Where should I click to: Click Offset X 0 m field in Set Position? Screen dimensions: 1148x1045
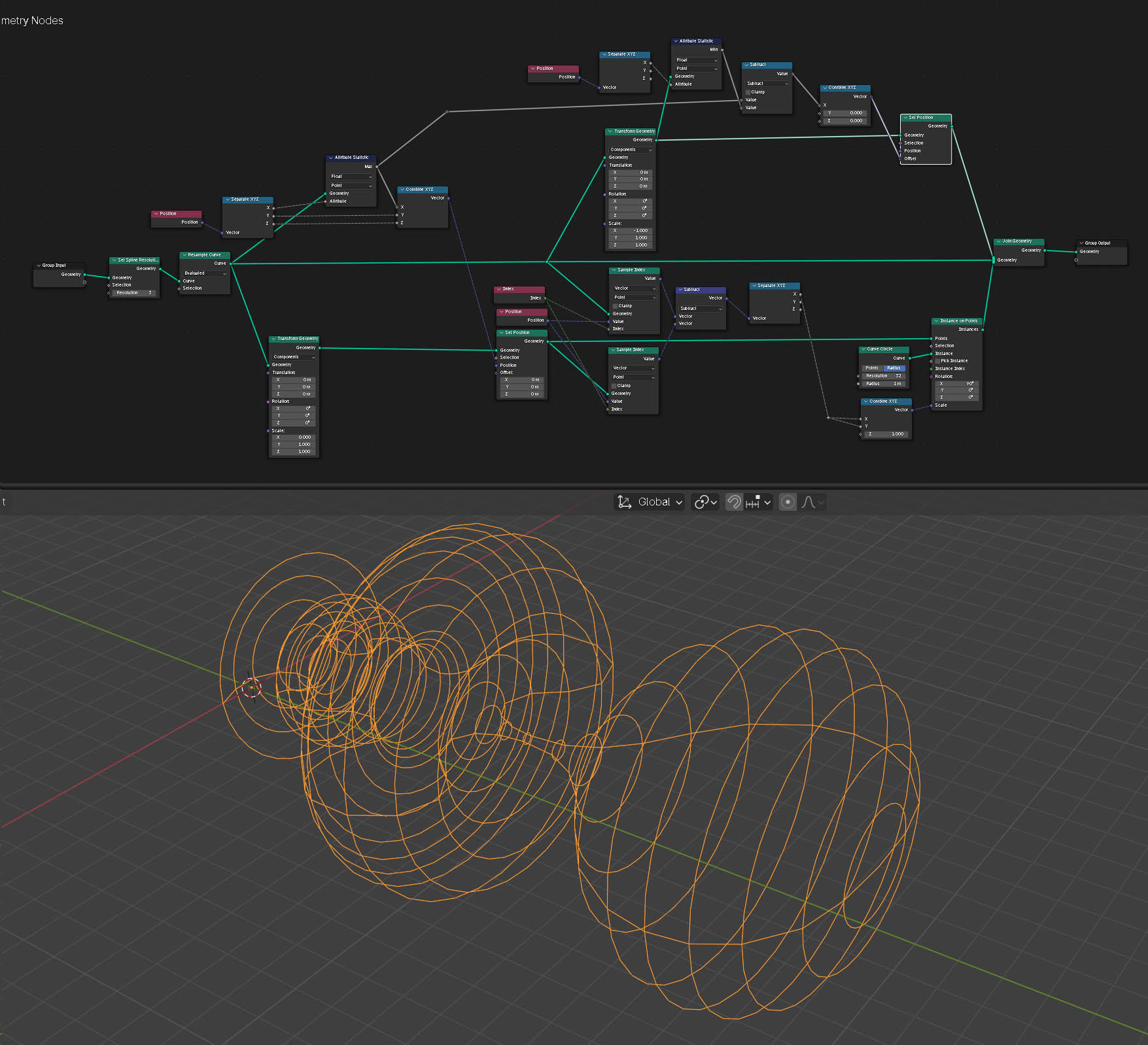pos(521,380)
